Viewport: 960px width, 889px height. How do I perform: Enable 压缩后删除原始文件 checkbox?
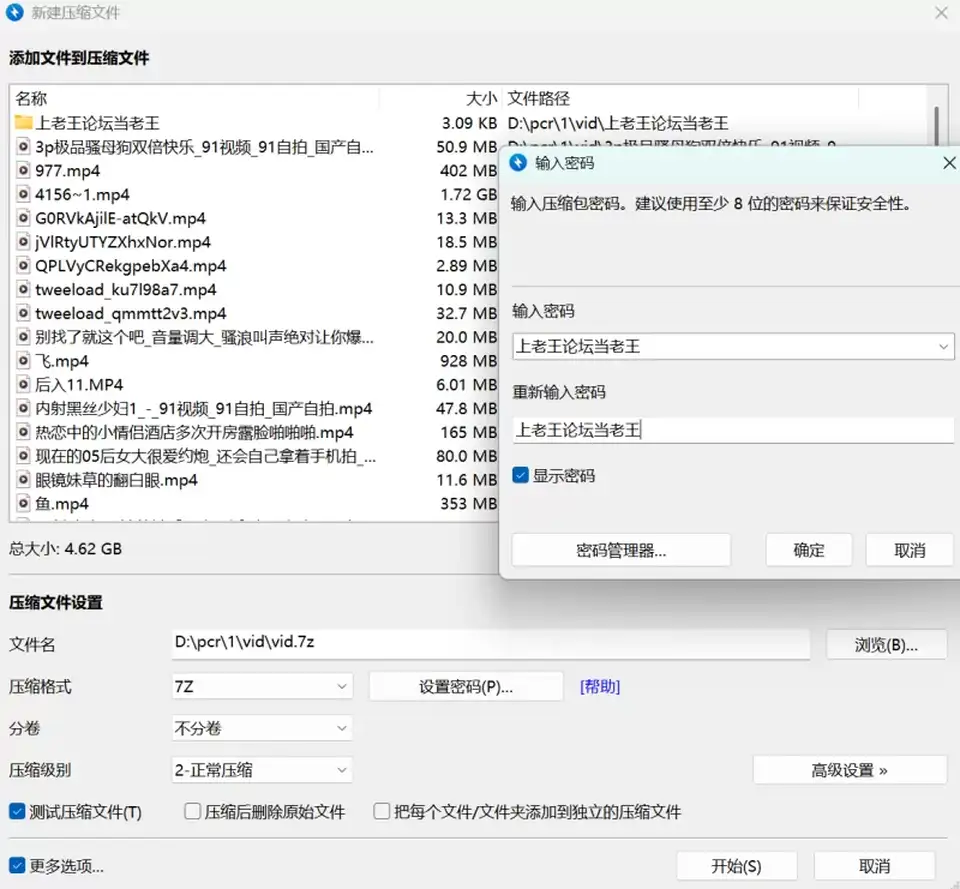coord(192,812)
